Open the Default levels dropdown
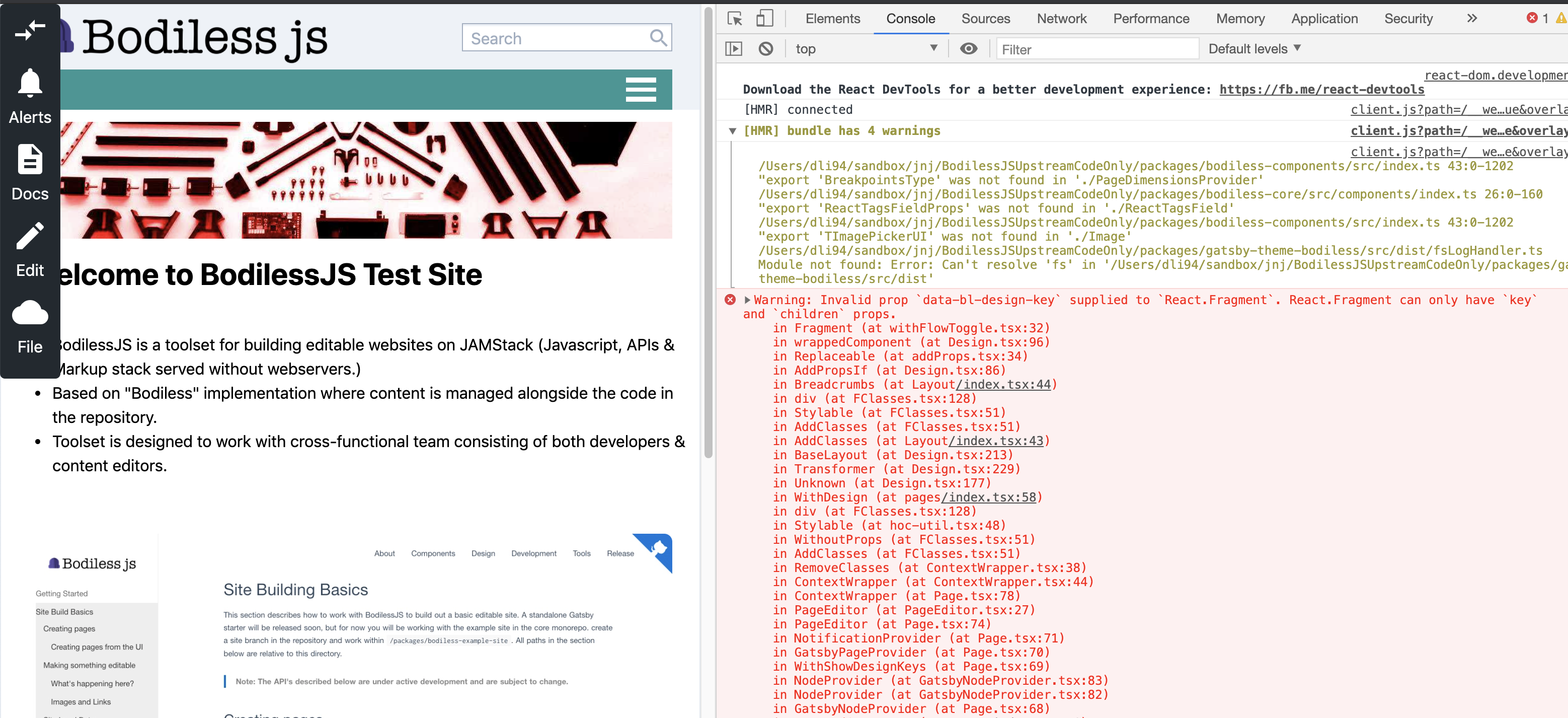Image resolution: width=1568 pixels, height=718 pixels. (x=1255, y=48)
